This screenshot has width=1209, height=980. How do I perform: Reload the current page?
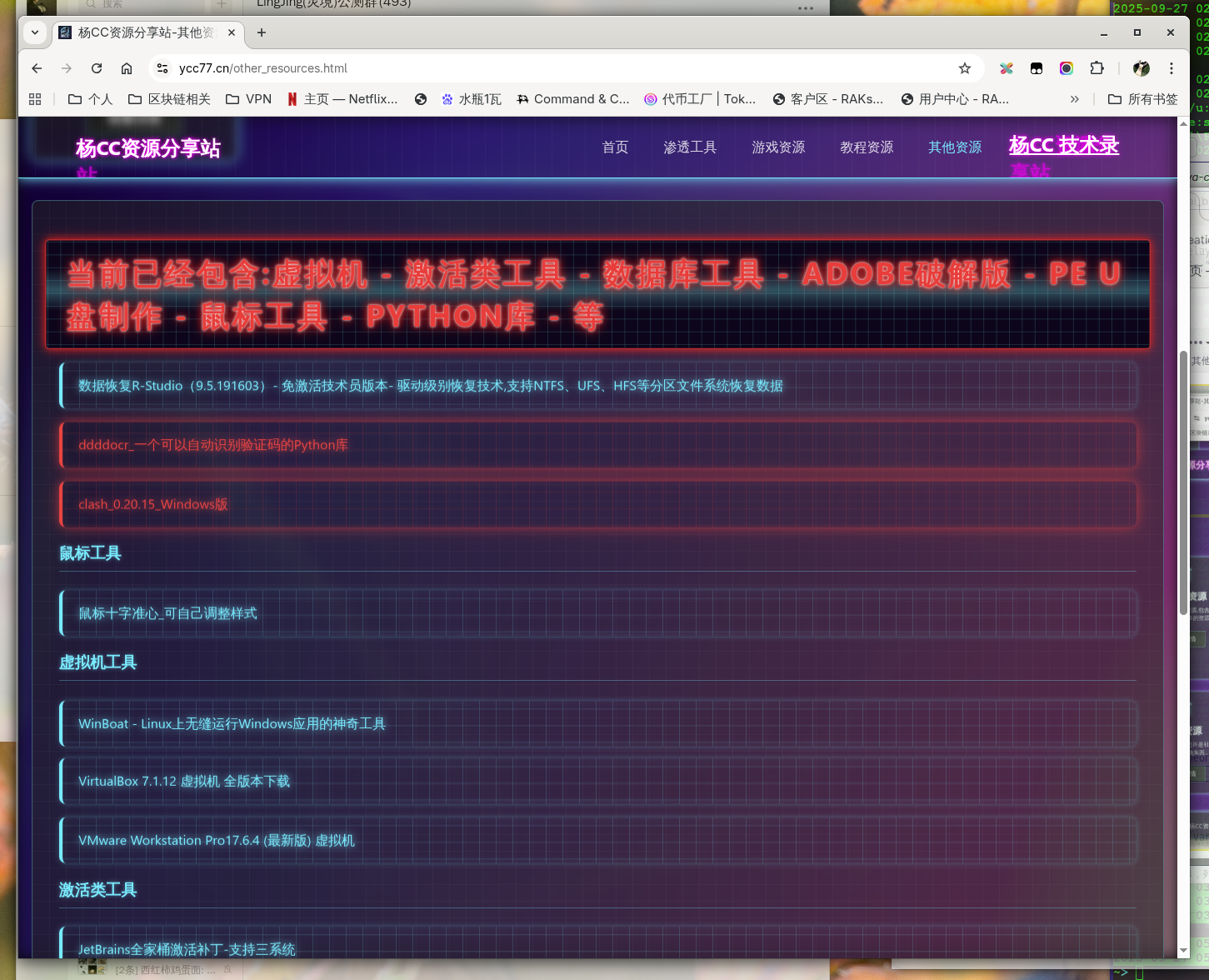click(97, 68)
